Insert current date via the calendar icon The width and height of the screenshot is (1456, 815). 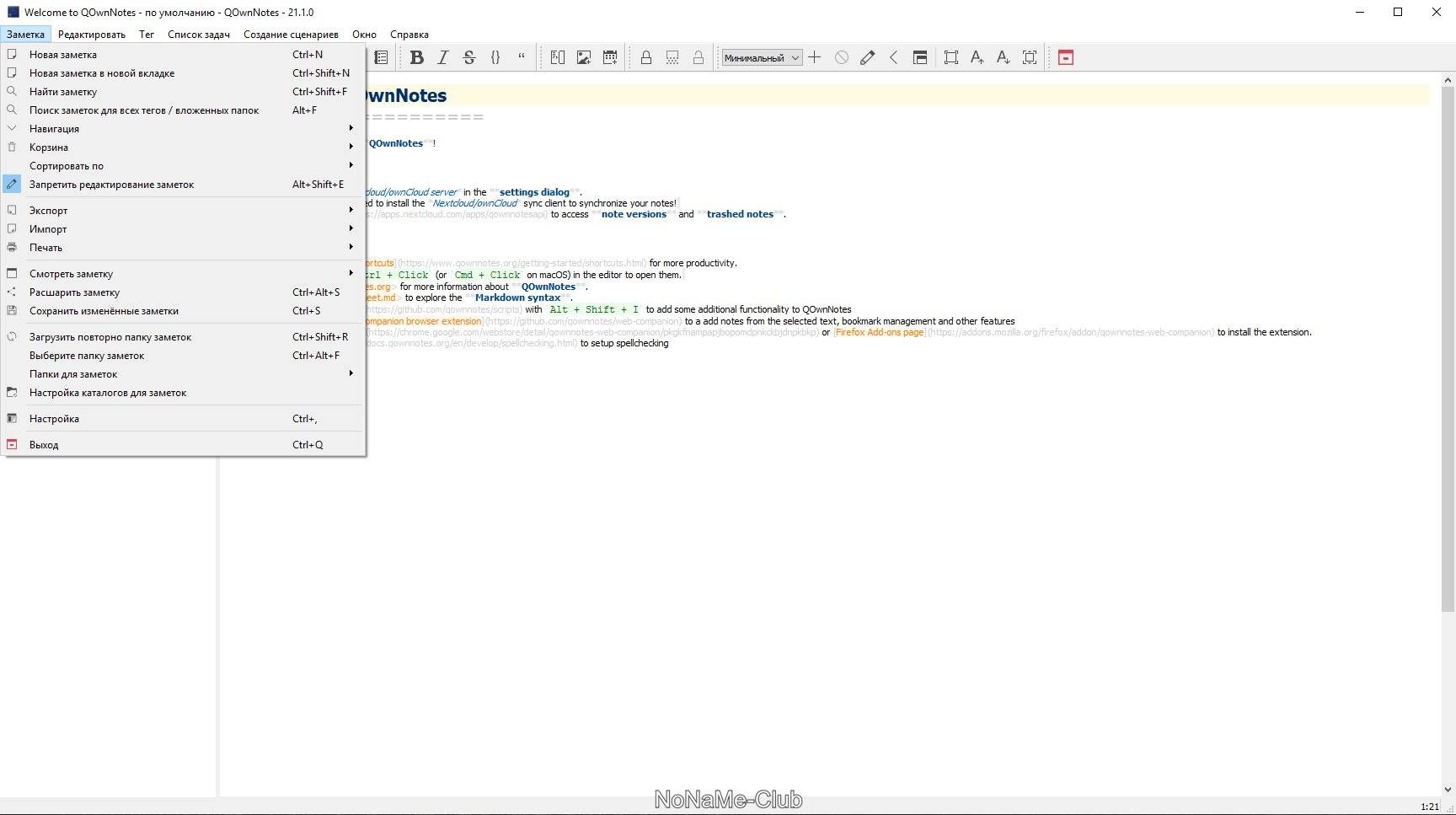pos(610,57)
